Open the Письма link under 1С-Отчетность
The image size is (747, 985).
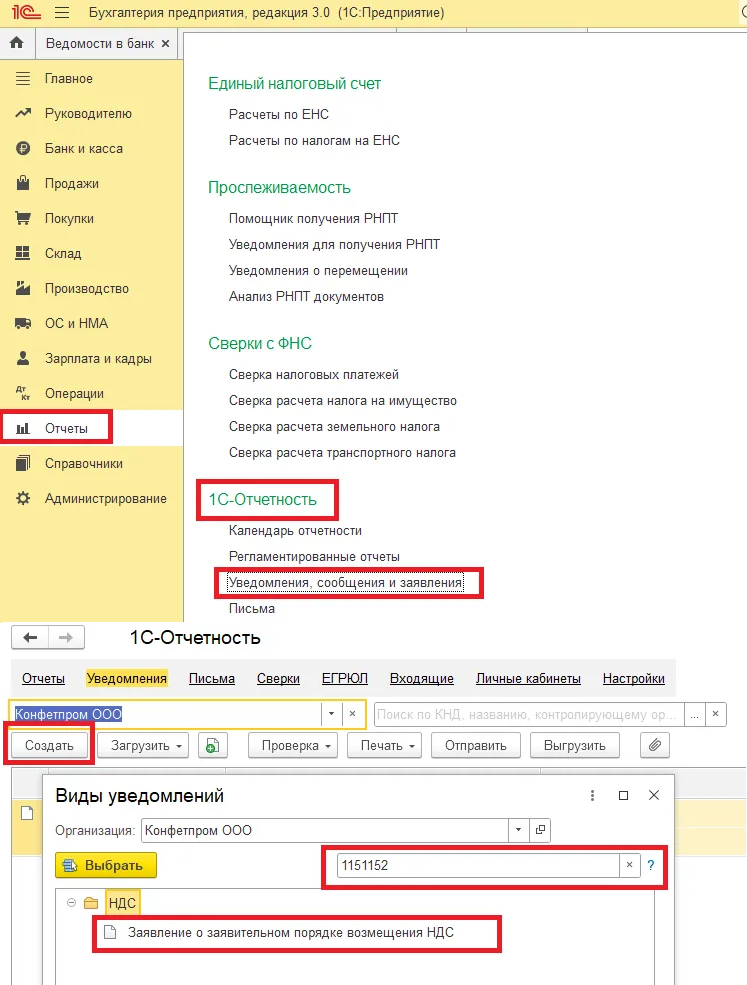[x=252, y=609]
